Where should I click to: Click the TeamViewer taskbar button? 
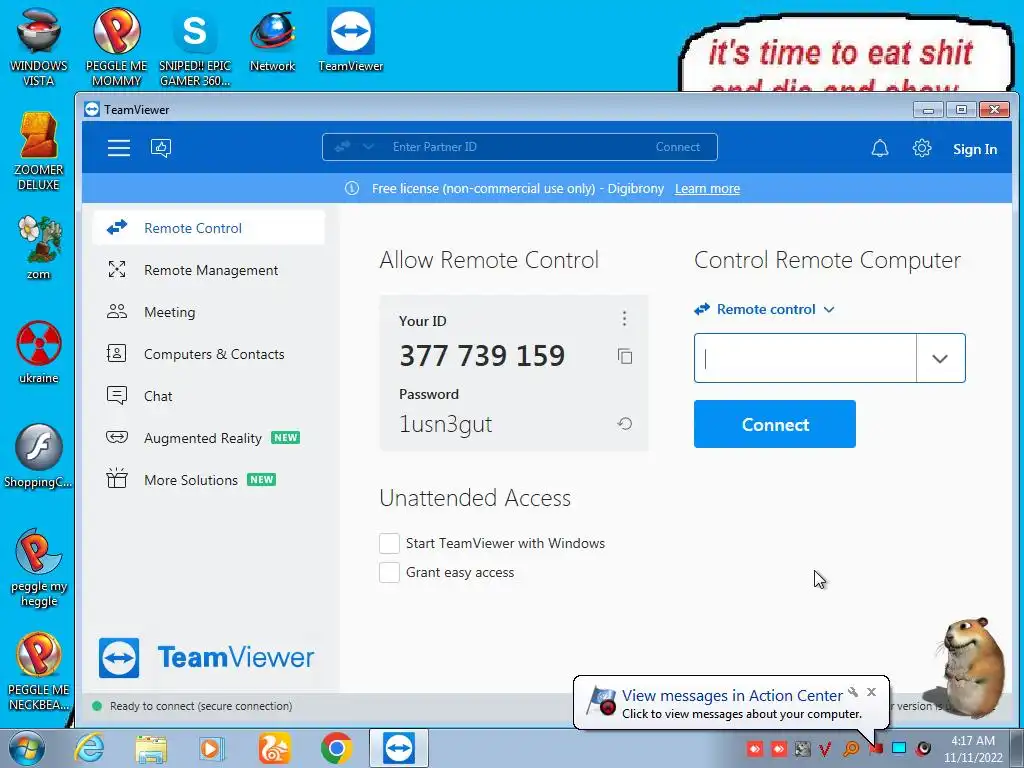399,748
